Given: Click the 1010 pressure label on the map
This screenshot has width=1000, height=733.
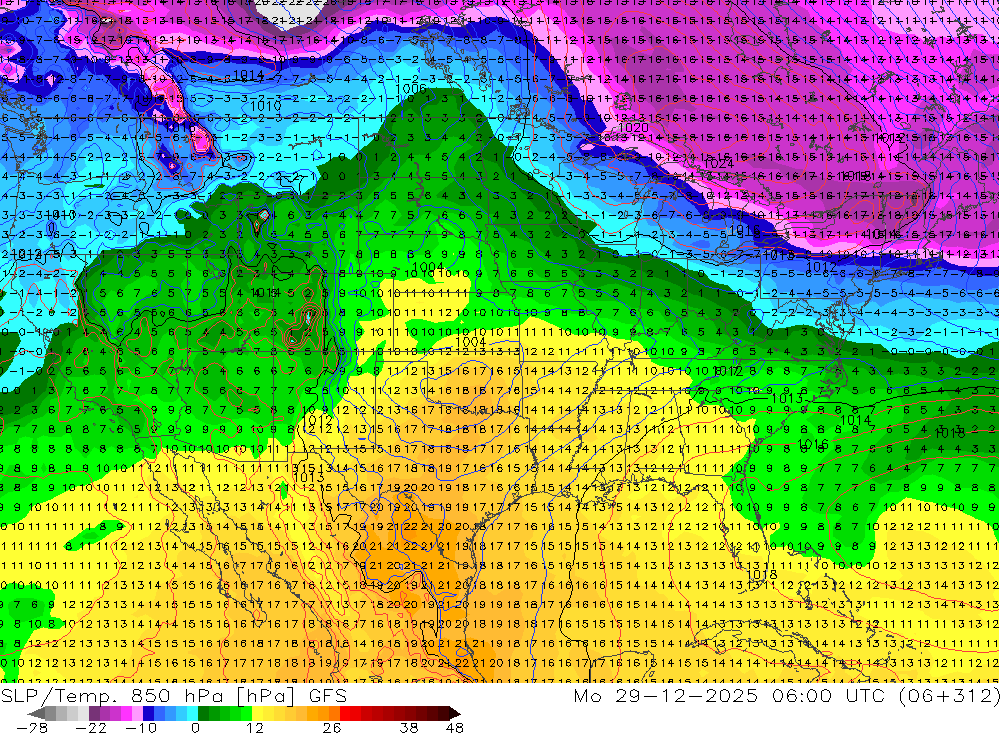Looking at the screenshot, I should click(265, 105).
